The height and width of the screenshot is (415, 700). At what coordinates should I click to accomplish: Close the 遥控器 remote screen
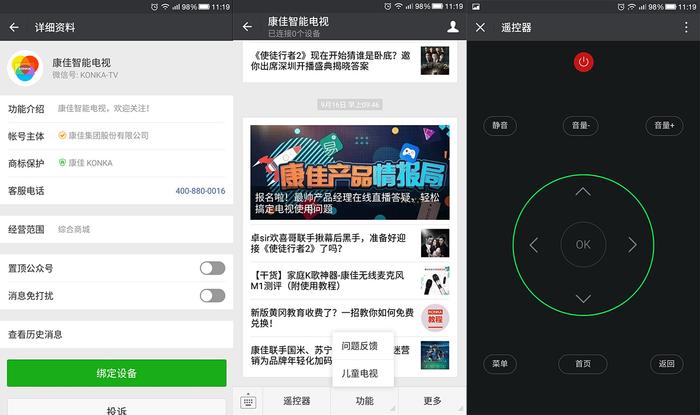click(x=480, y=28)
